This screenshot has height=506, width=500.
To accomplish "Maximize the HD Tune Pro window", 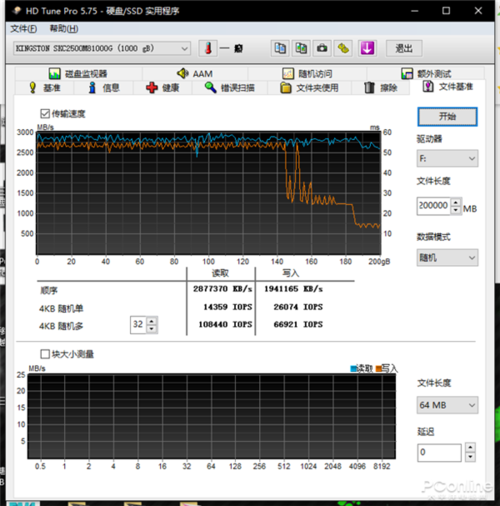I will click(446, 11).
